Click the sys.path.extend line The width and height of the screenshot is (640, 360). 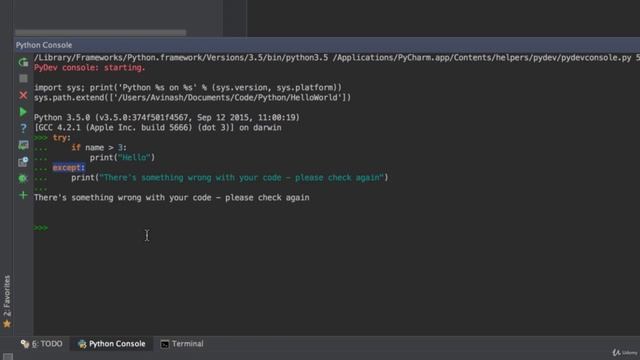click(192, 98)
